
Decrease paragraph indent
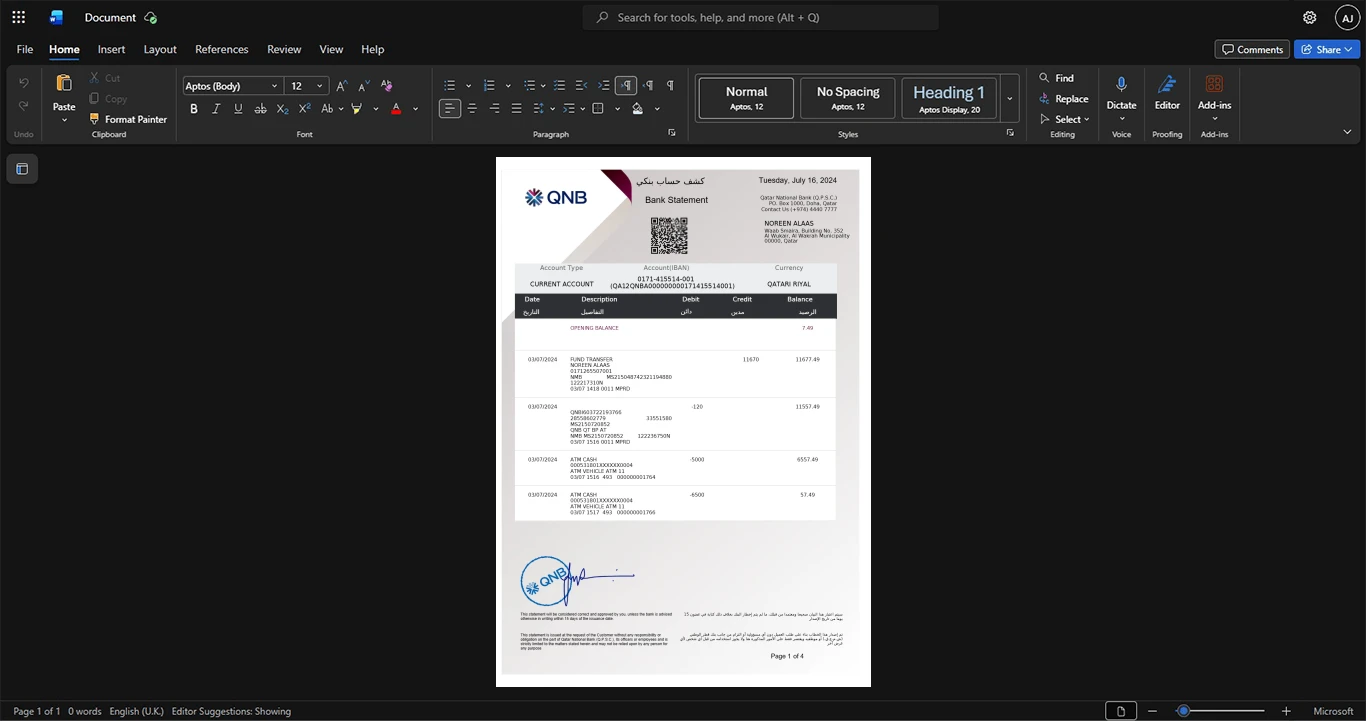click(581, 86)
